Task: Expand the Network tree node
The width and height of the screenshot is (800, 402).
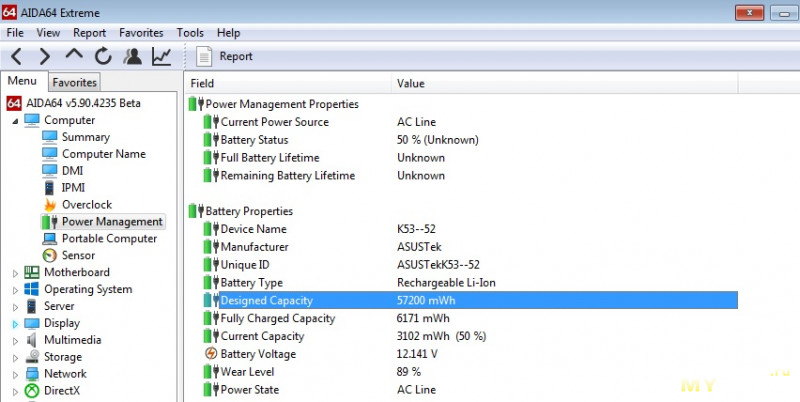Action: [15, 374]
